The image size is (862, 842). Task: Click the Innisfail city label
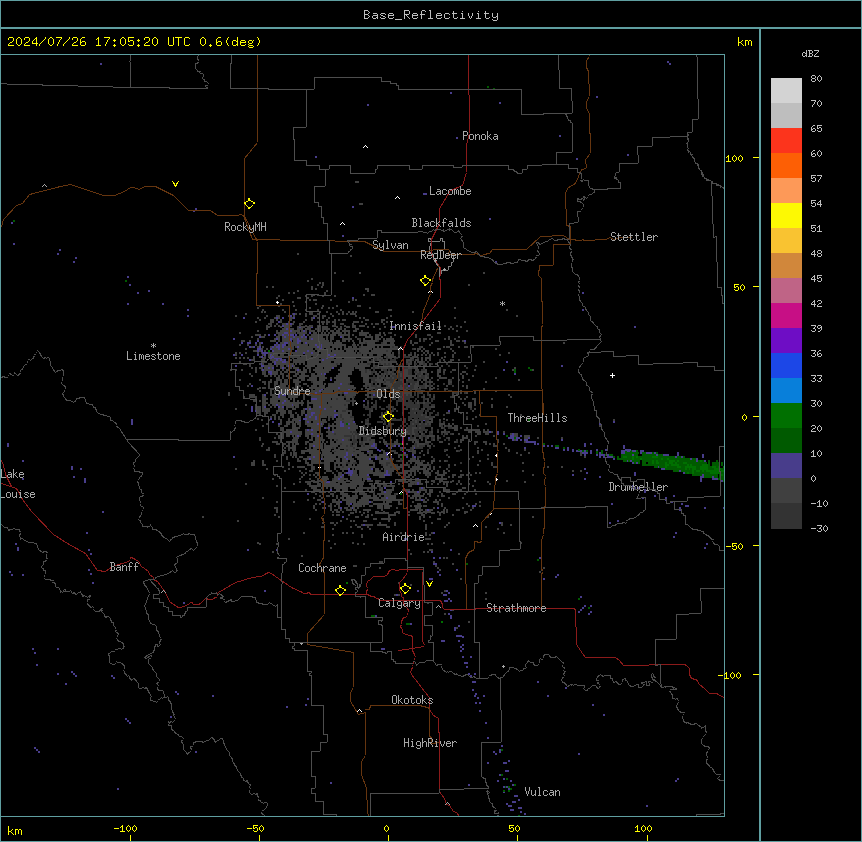[x=415, y=326]
